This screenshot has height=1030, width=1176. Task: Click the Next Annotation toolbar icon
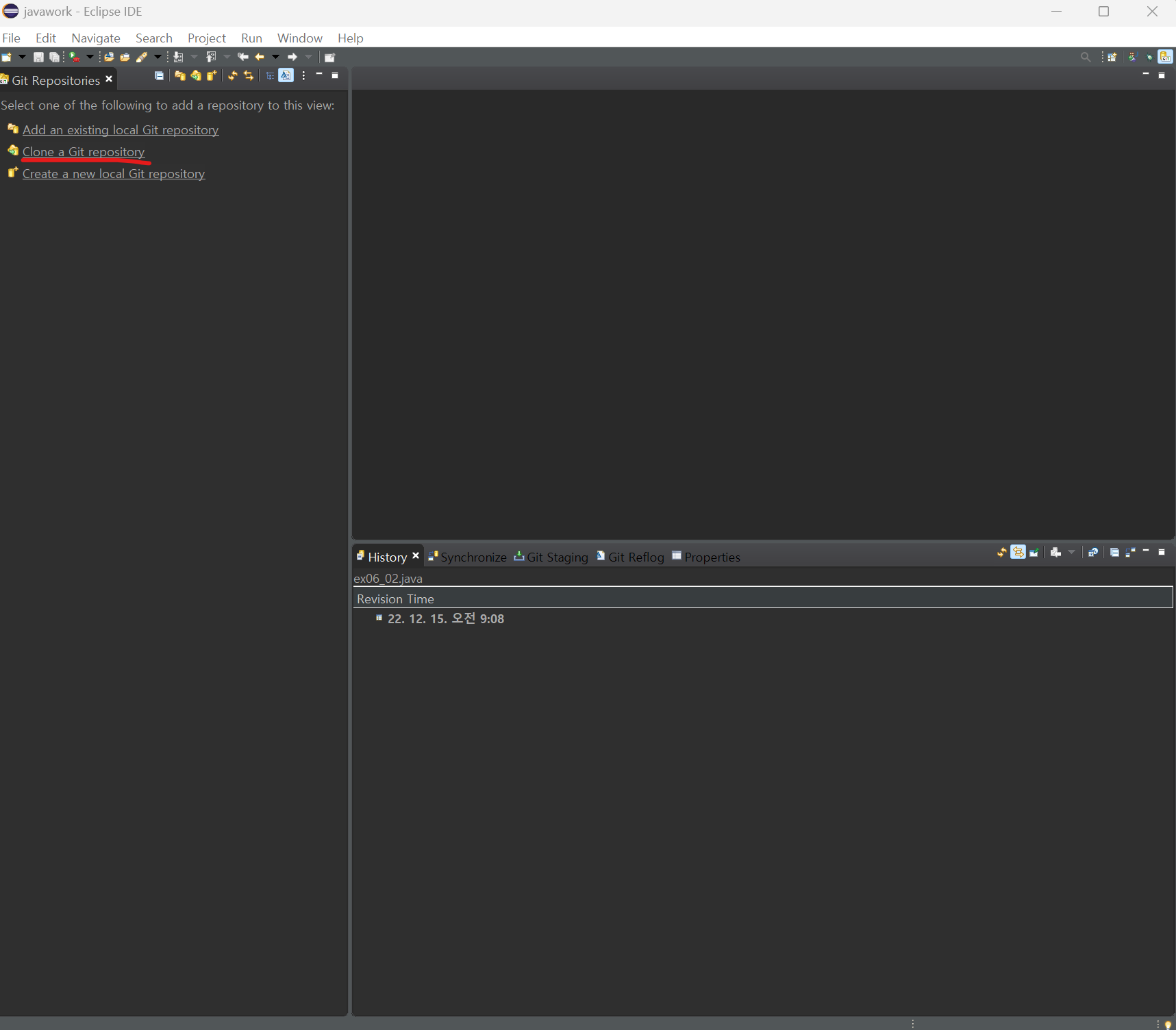tap(178, 57)
